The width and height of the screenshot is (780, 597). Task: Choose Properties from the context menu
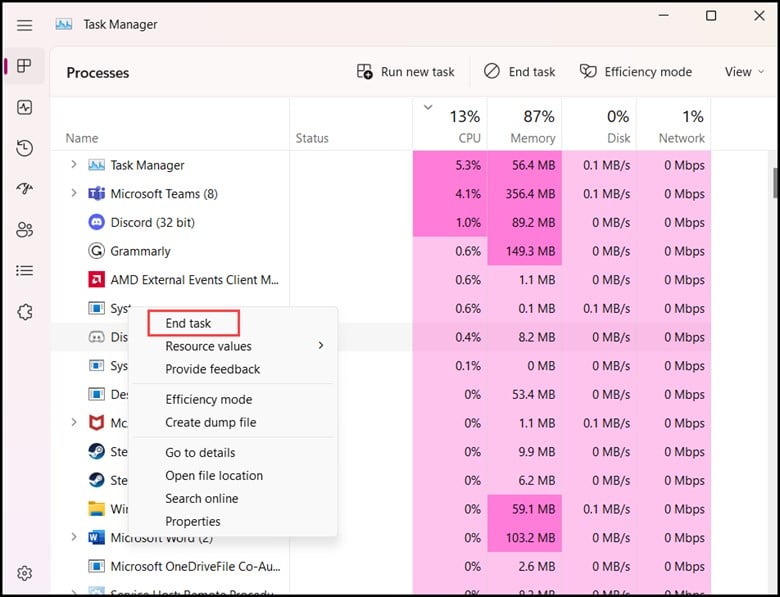[193, 521]
